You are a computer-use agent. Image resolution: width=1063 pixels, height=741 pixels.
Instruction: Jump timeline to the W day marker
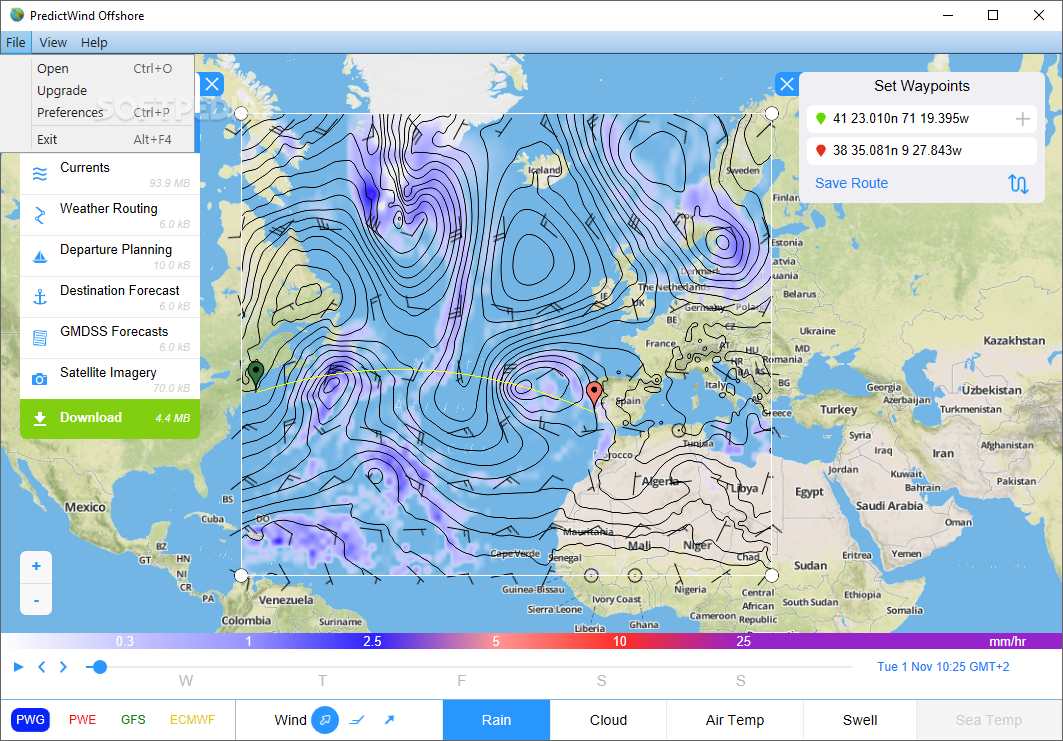tap(186, 681)
